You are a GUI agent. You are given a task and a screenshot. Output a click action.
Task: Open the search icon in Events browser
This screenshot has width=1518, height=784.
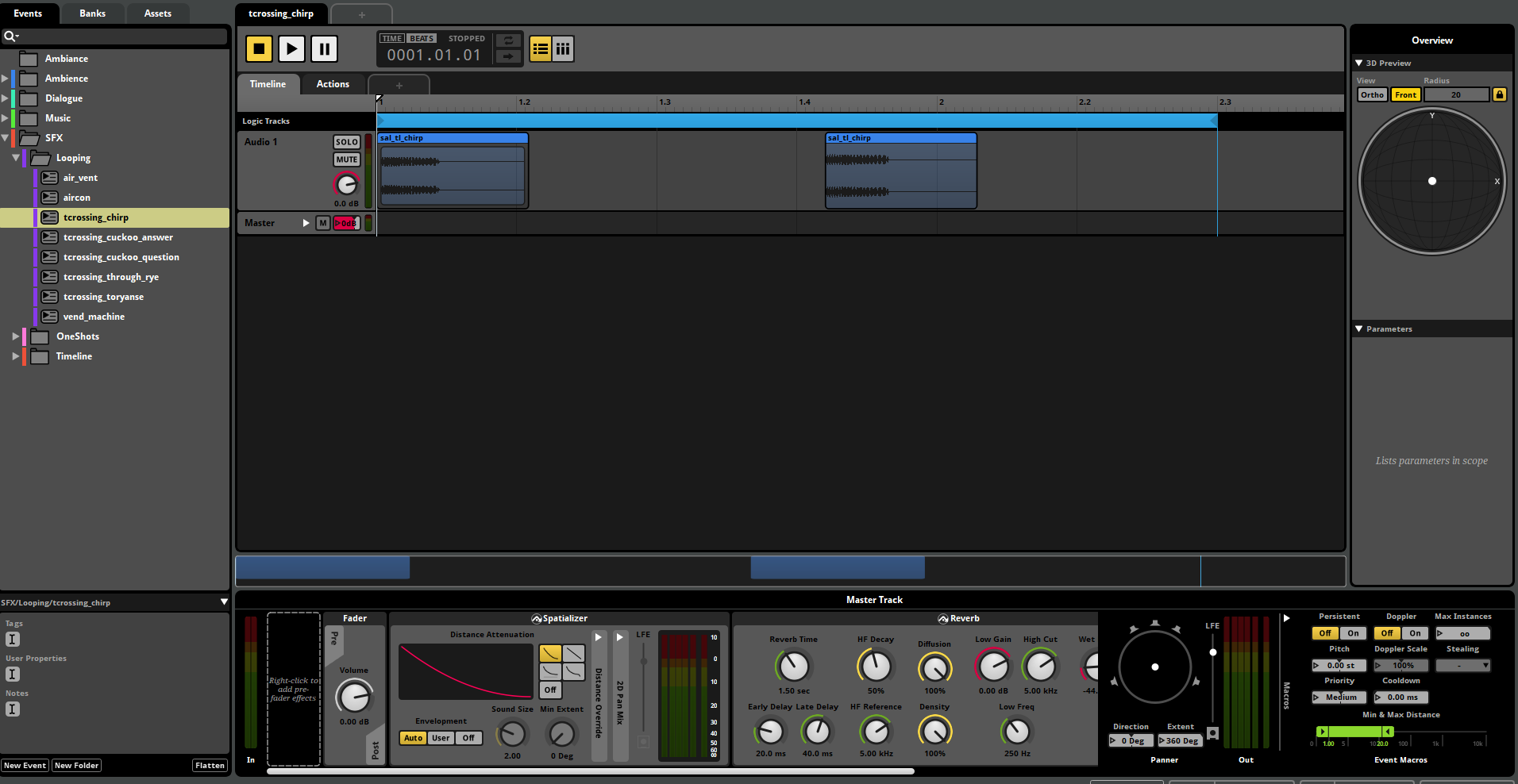pos(10,36)
